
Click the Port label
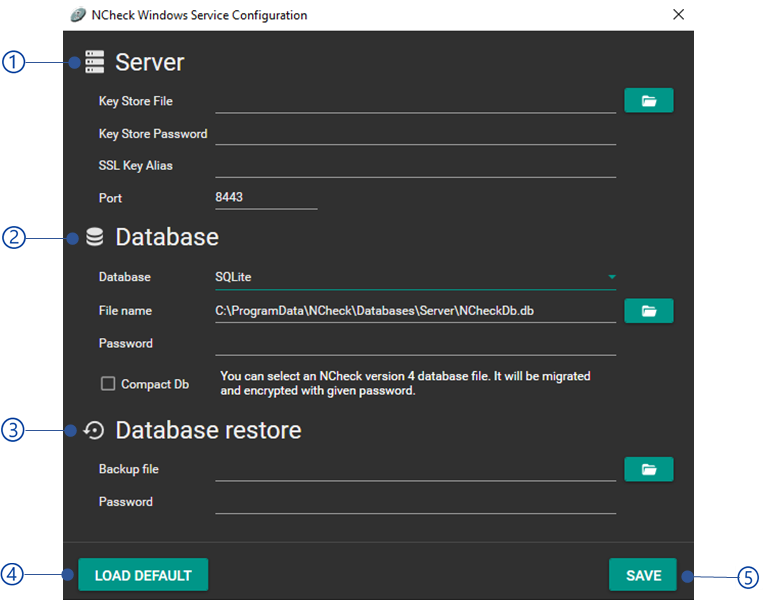pyautogui.click(x=110, y=198)
